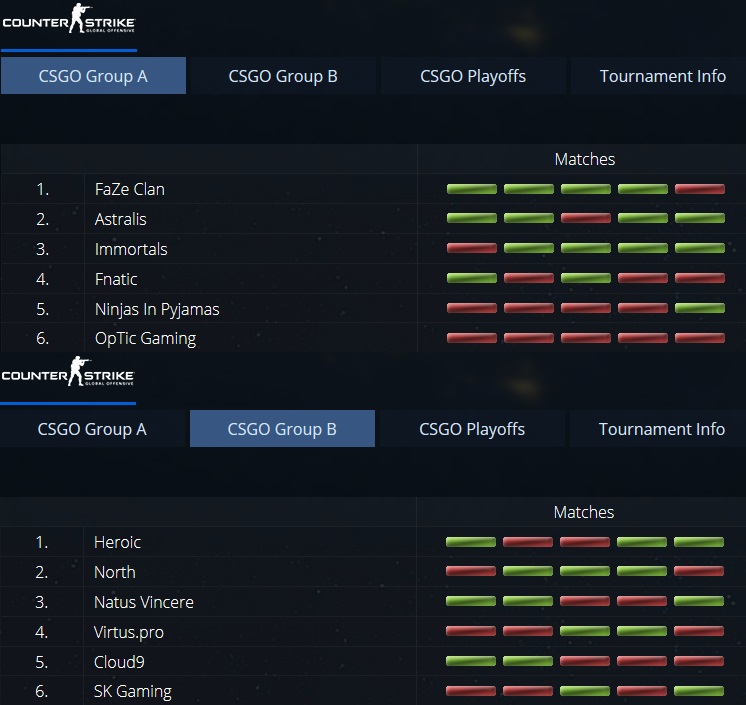Click rank number 6. beside SK Gaming
The image size is (746, 705).
42,691
